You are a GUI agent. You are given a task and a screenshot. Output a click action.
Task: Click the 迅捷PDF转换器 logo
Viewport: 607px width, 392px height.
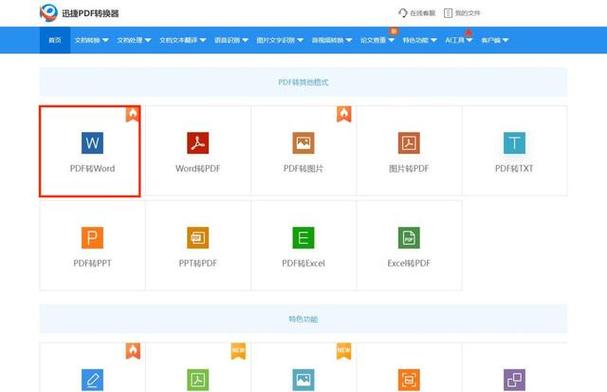click(x=79, y=13)
